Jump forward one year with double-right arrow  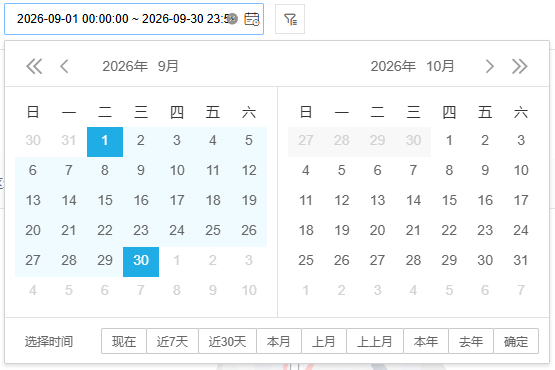520,66
